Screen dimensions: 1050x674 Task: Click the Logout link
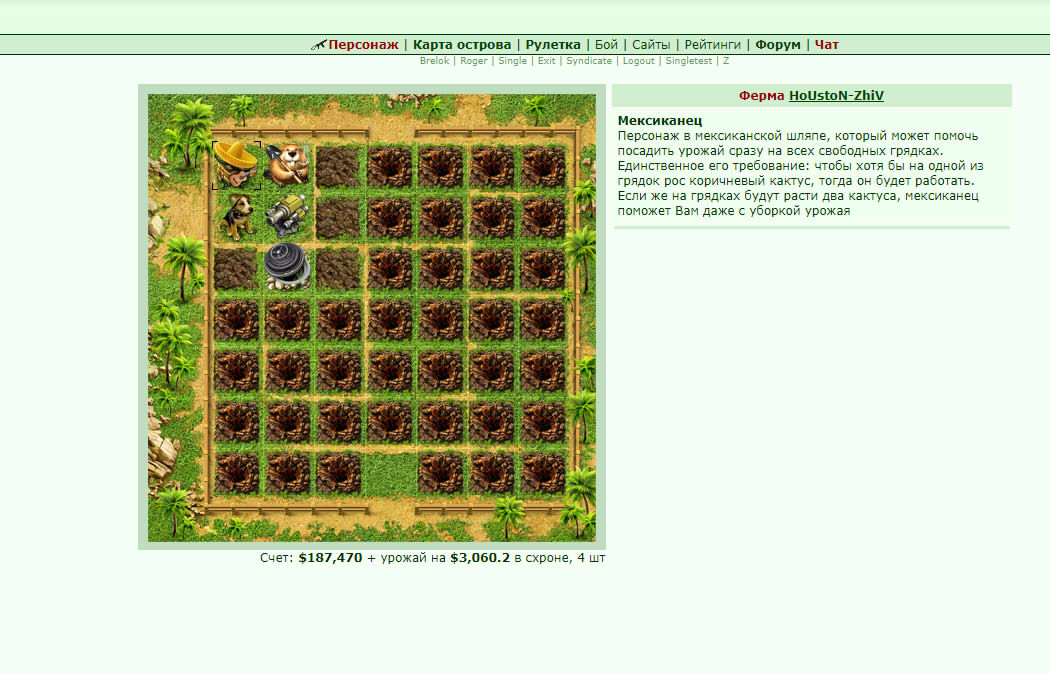[x=638, y=61]
